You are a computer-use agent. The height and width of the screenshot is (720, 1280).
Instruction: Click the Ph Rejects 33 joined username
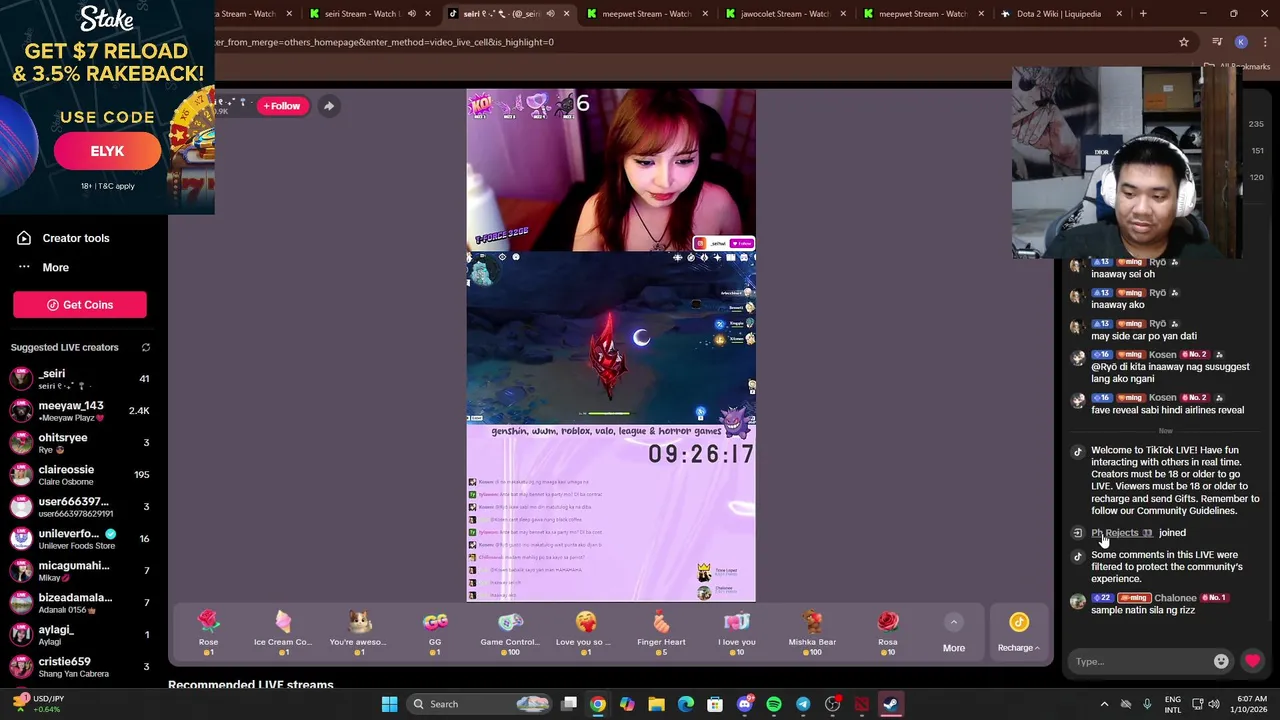(1121, 533)
